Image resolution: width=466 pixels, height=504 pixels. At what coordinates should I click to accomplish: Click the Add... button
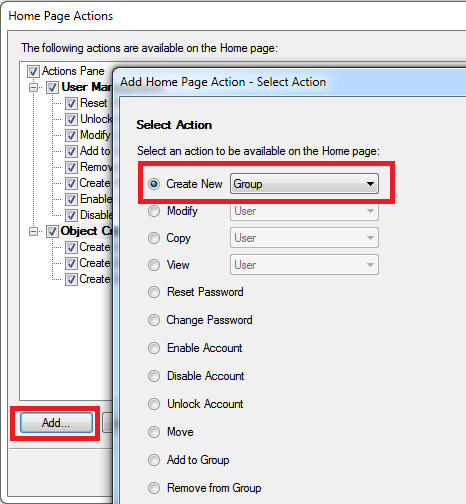click(x=56, y=423)
